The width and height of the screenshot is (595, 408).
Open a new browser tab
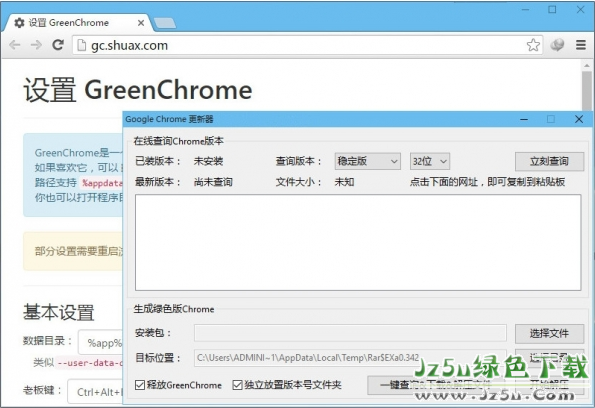(165, 23)
